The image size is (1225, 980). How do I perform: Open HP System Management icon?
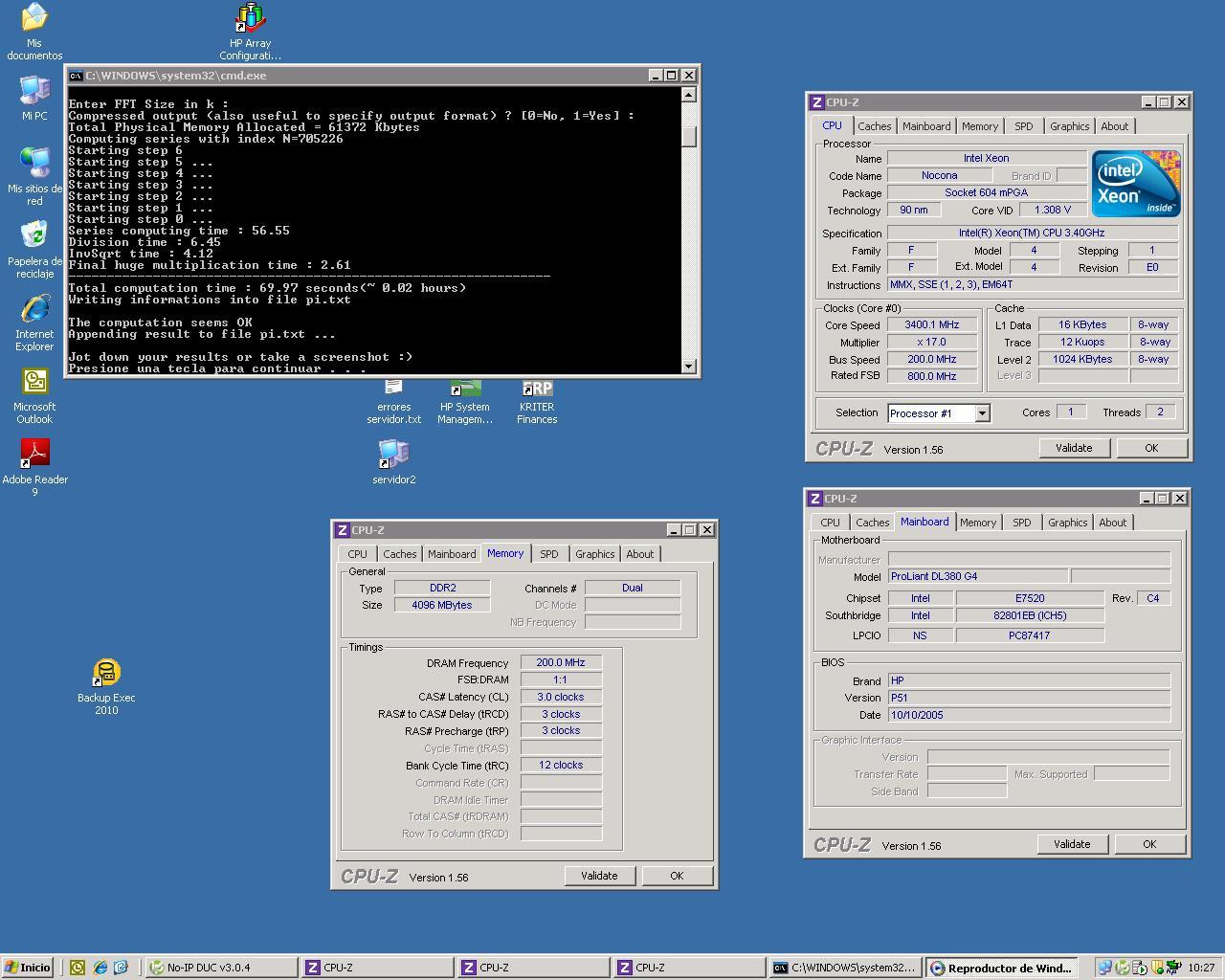[x=465, y=402]
